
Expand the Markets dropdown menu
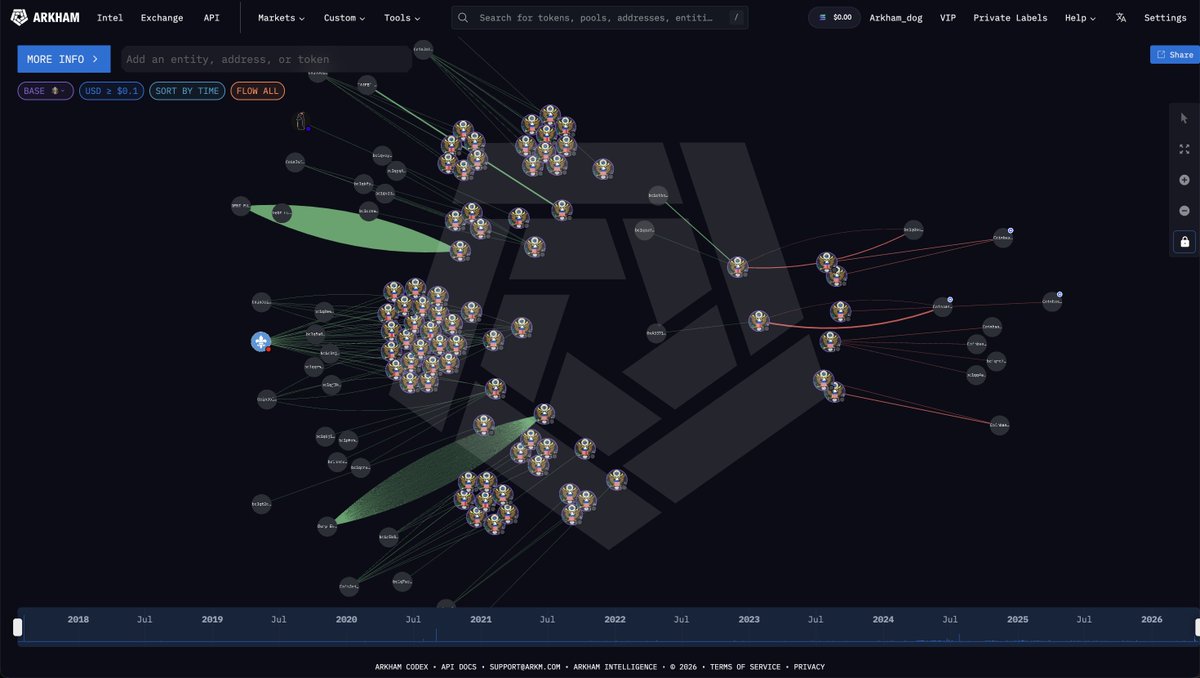click(x=281, y=18)
